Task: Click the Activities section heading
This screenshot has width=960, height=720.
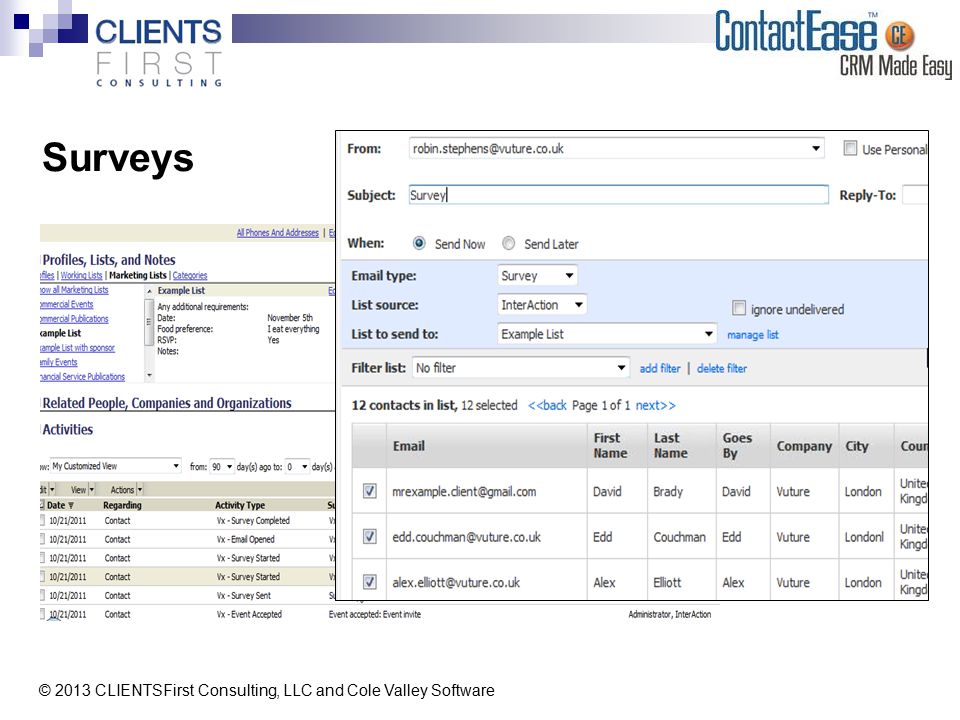Action: click(67, 430)
